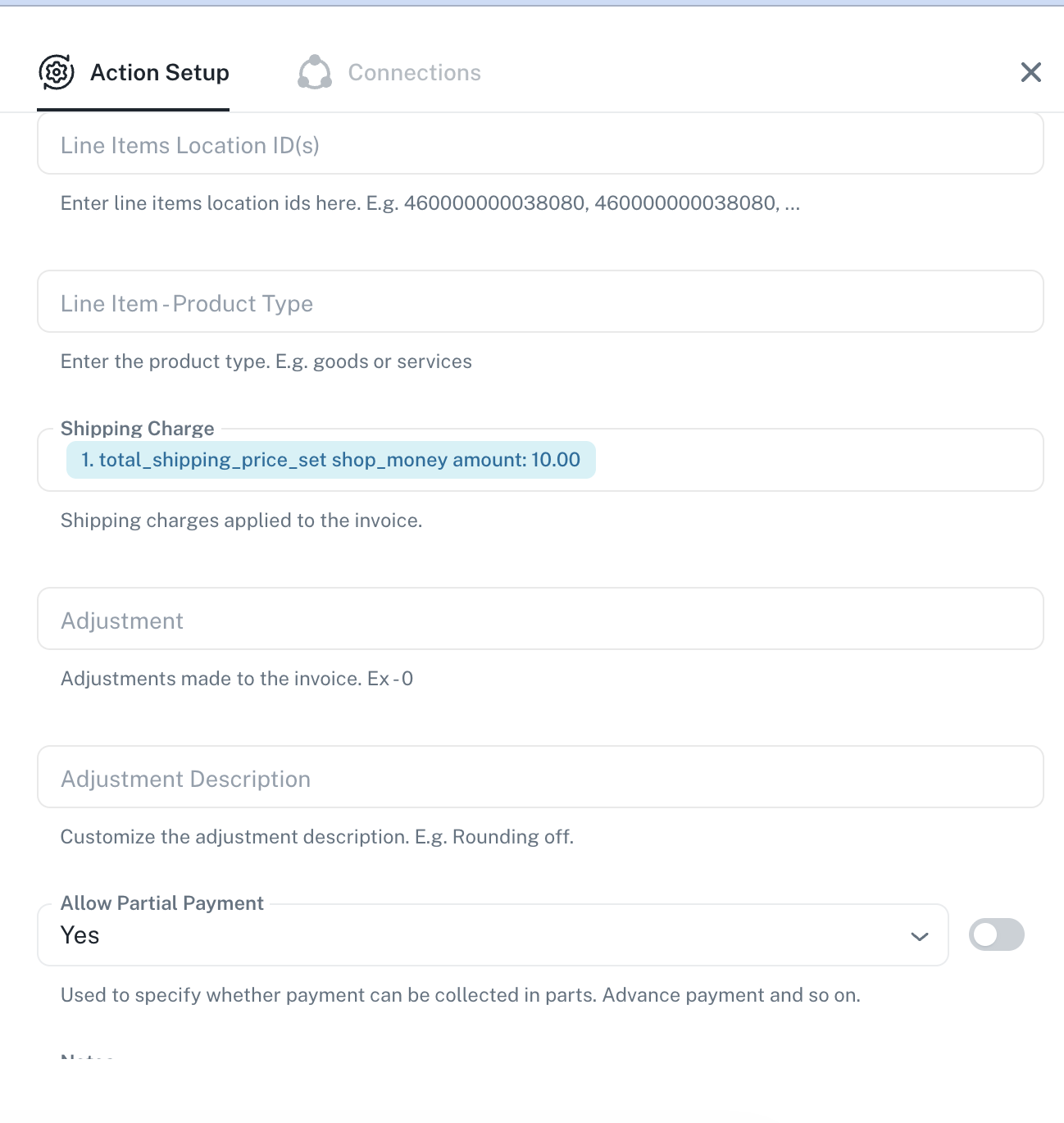
Task: Click into Line Item - Product Type field
Action: [x=539, y=303]
